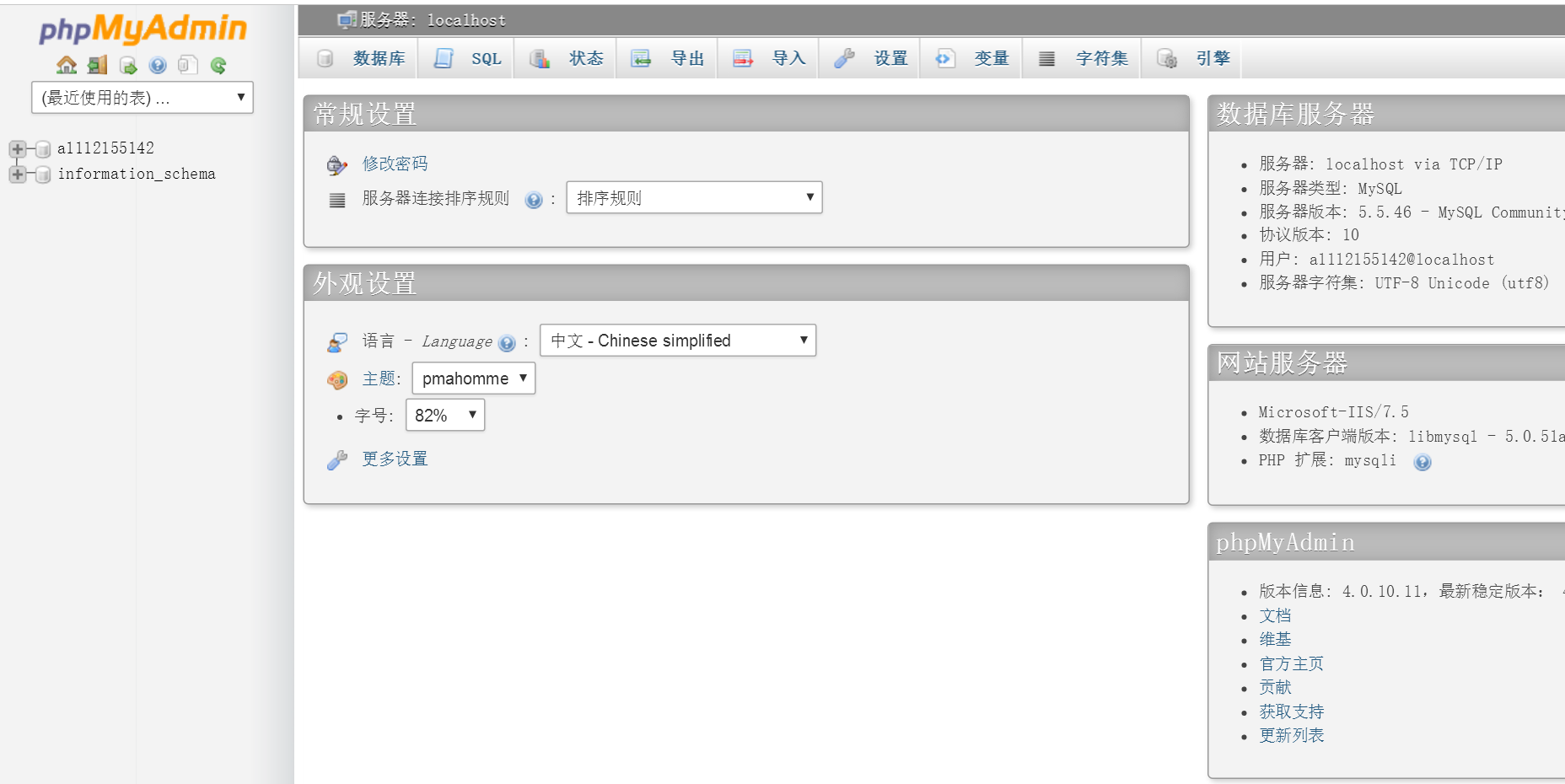This screenshot has width=1565, height=784.
Task: Click the 获取支持 link
Action: [1291, 712]
